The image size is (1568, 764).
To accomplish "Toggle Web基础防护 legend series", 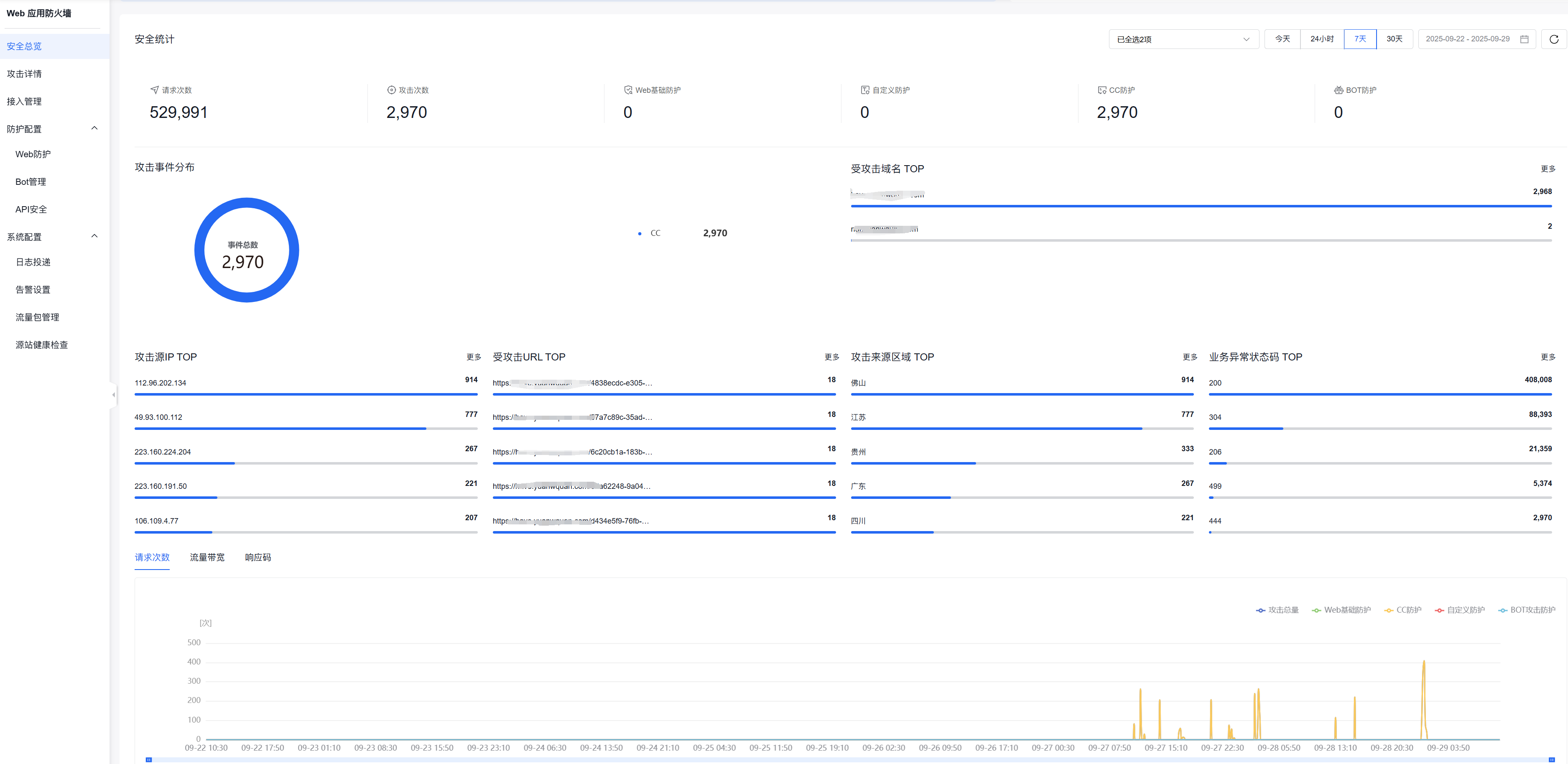I will coord(1341,610).
